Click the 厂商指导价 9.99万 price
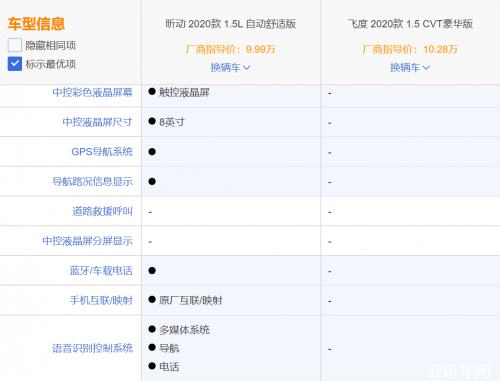 tap(231, 49)
